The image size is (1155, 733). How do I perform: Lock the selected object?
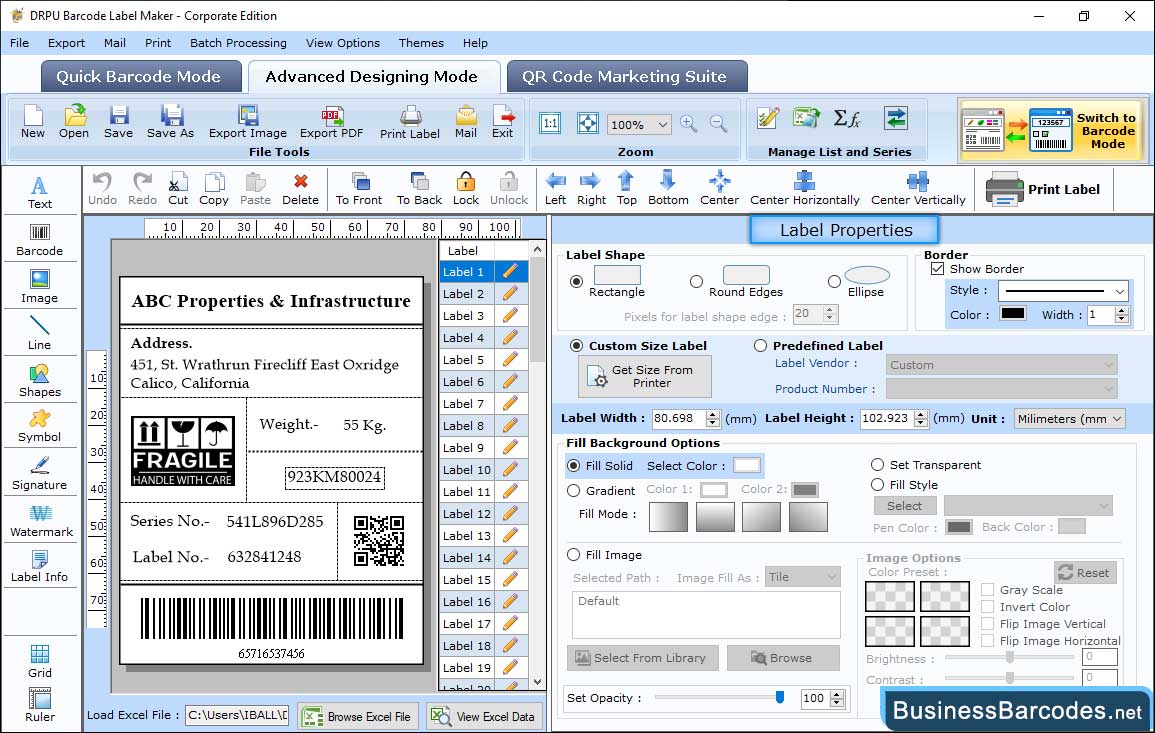(x=466, y=189)
